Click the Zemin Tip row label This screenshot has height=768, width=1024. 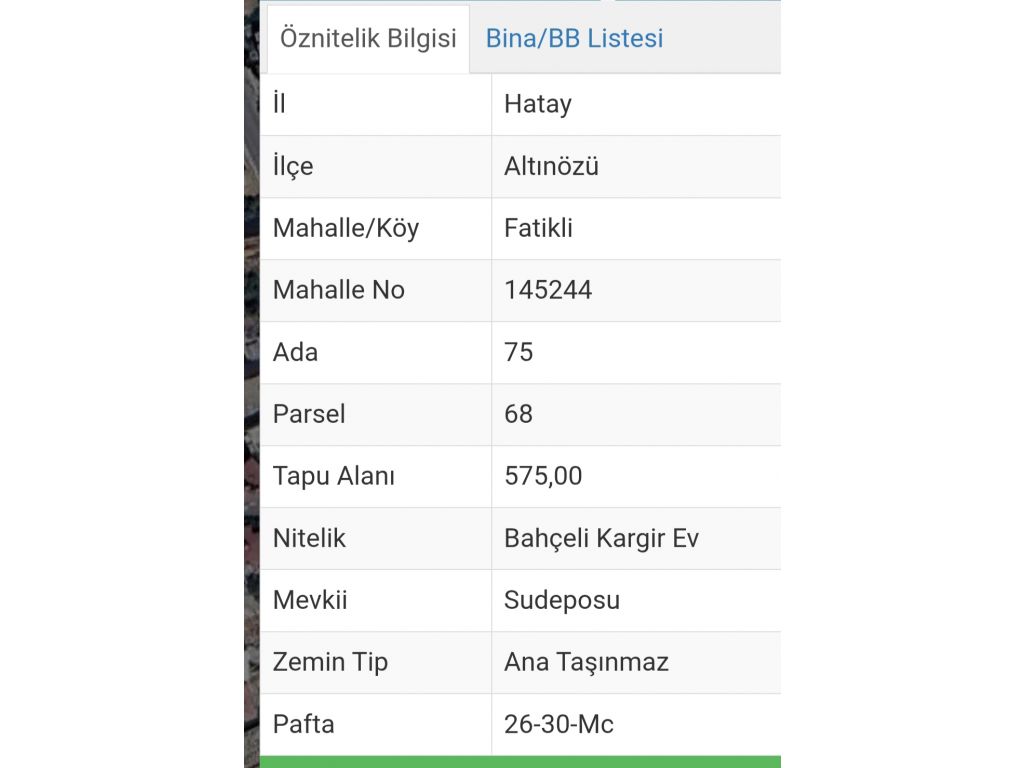coord(330,662)
